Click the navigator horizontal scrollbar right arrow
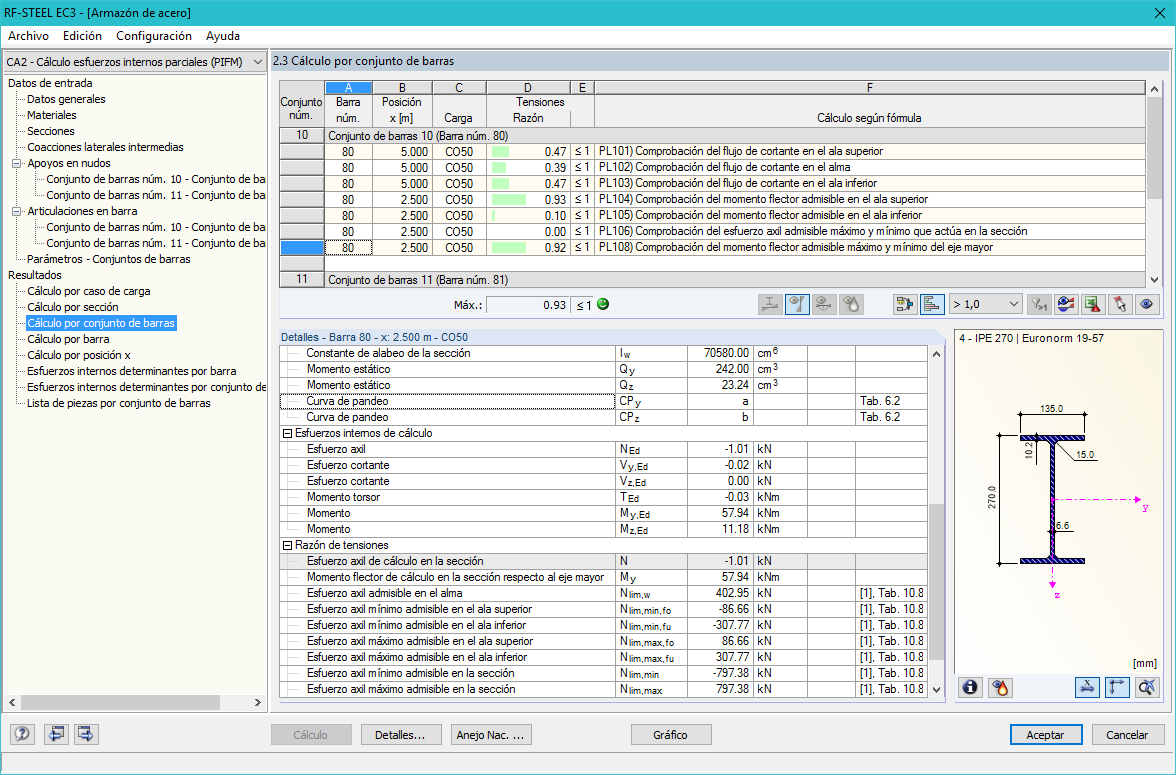Image resolution: width=1176 pixels, height=775 pixels. (x=257, y=703)
